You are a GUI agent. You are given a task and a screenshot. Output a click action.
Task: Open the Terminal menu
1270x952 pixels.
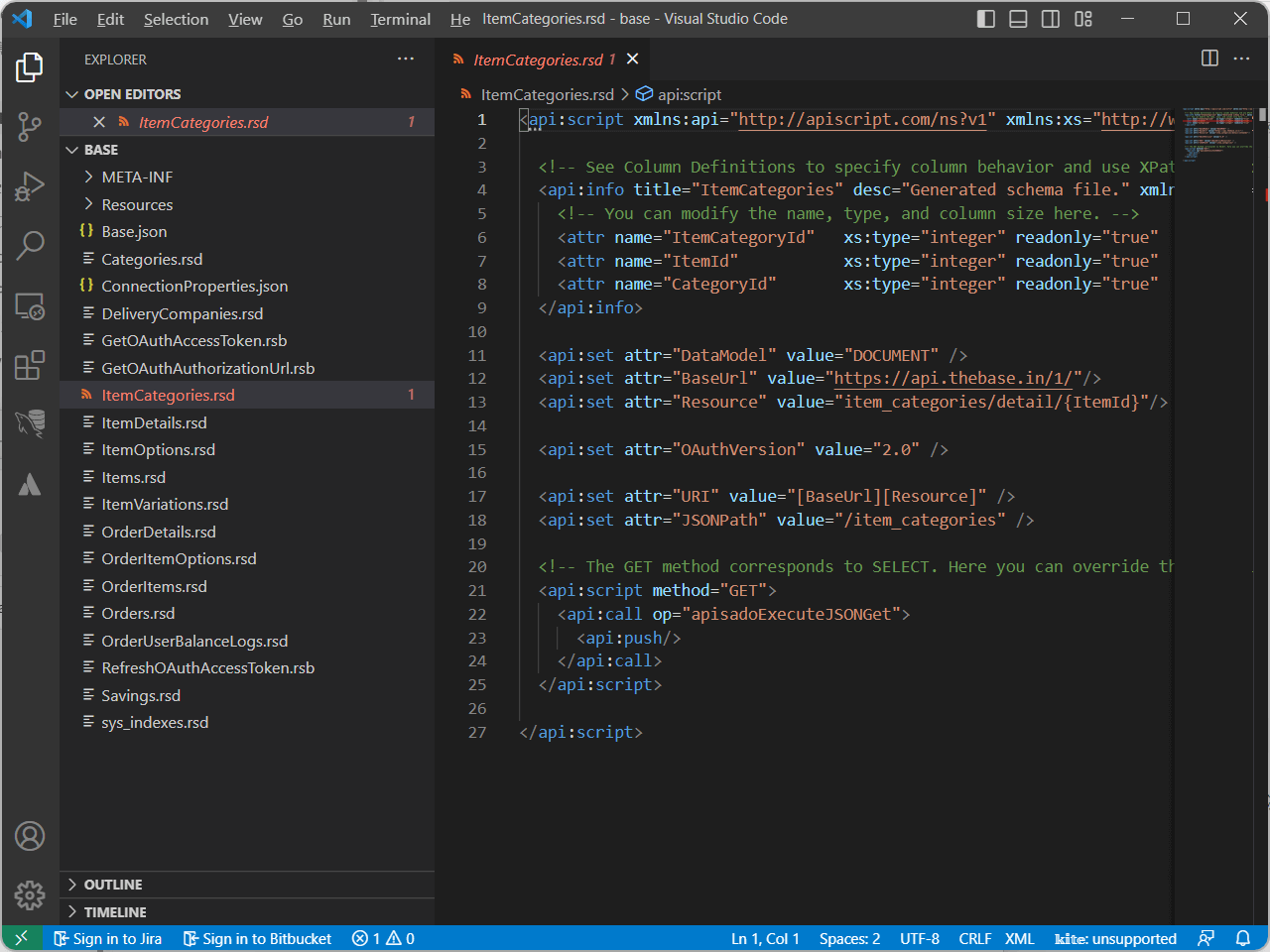tap(400, 19)
